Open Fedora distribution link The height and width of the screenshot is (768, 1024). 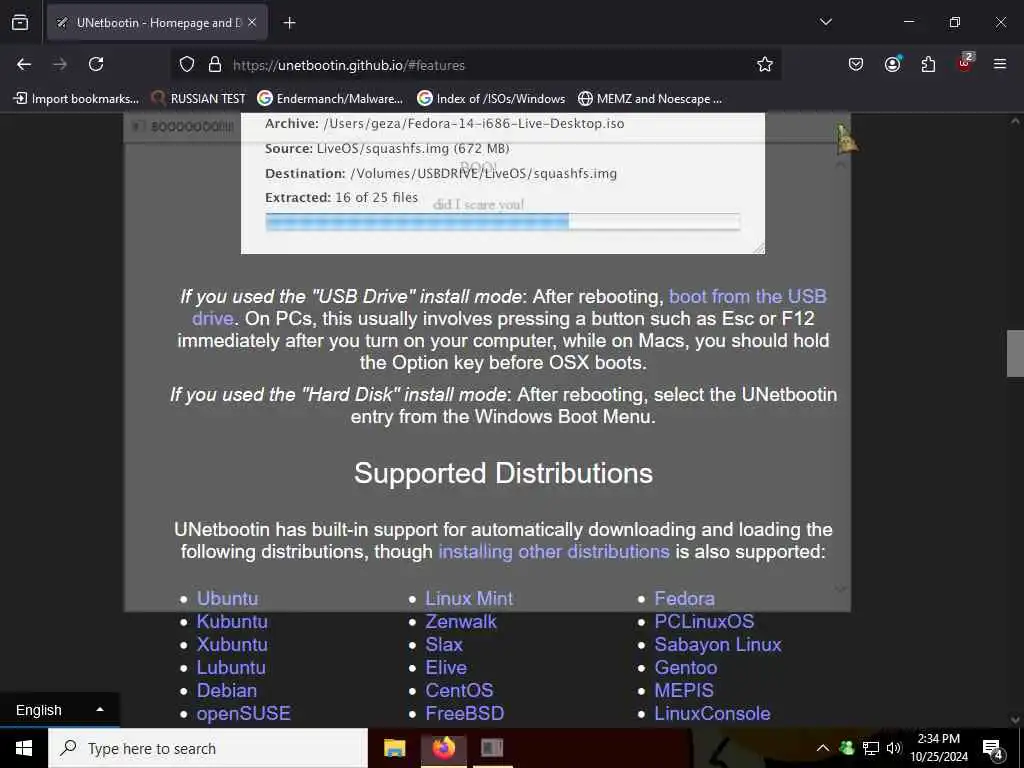tap(684, 598)
